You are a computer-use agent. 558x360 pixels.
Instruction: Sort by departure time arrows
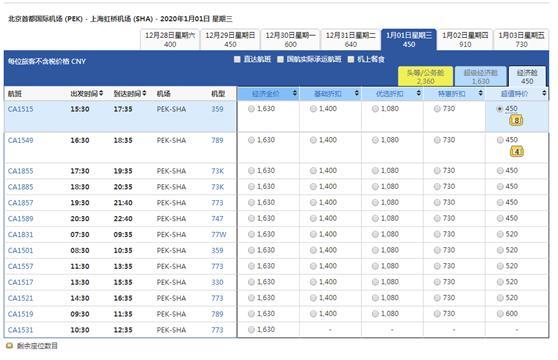coord(101,93)
